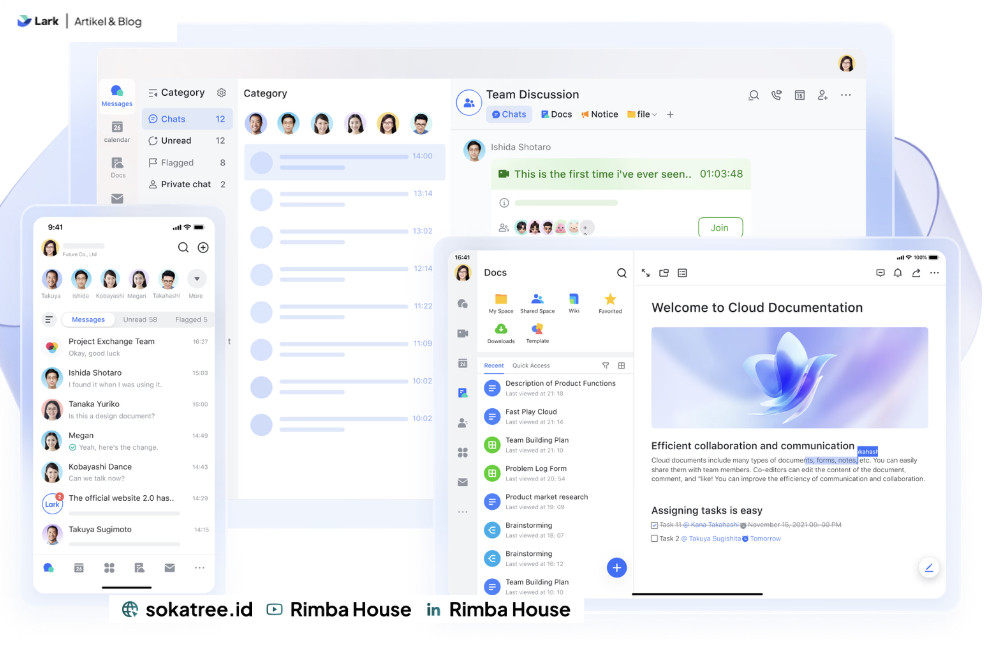Open the video meeting message card

pyautogui.click(x=621, y=174)
